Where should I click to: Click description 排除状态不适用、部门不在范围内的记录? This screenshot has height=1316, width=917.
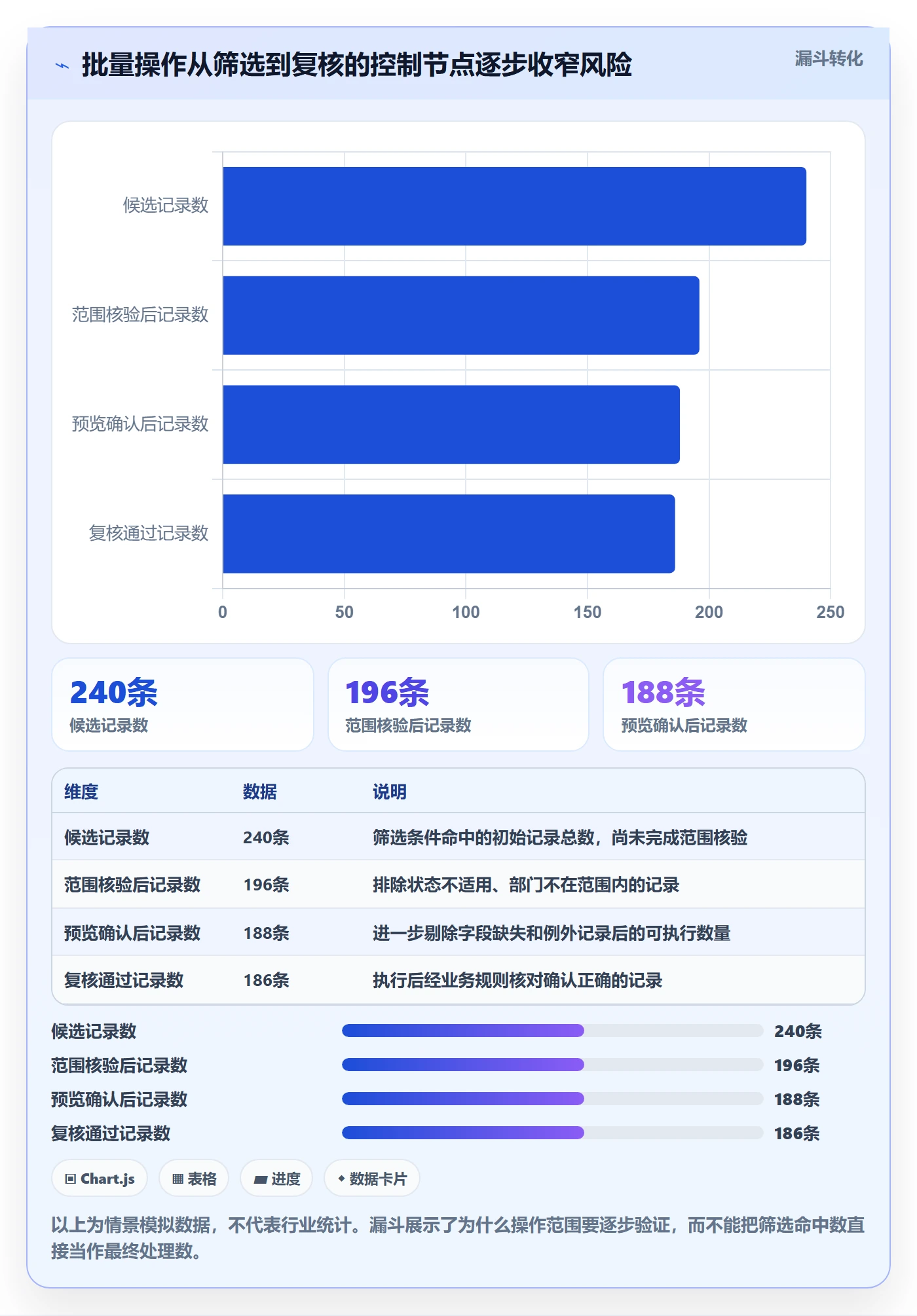[x=526, y=885]
